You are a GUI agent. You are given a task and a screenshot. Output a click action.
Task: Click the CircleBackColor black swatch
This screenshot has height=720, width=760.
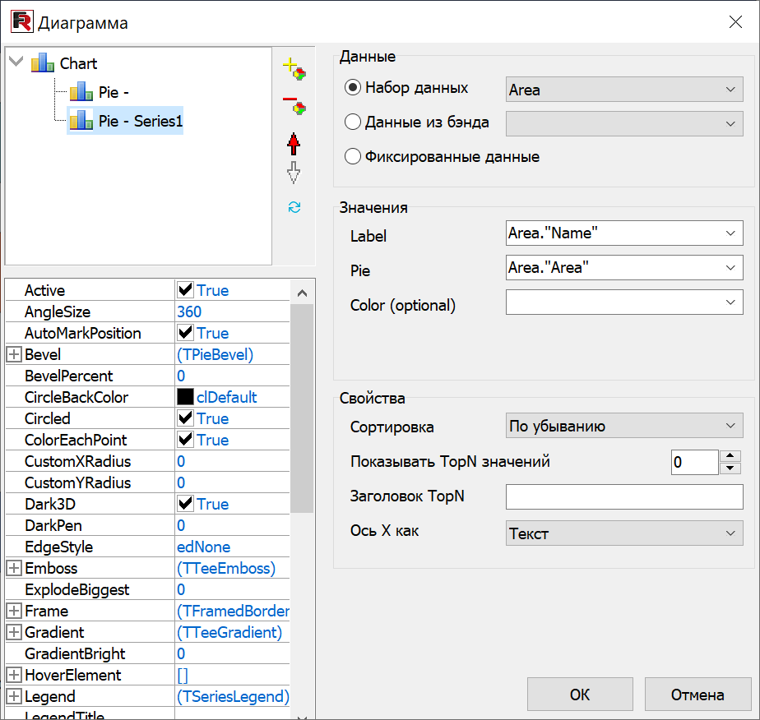(185, 397)
